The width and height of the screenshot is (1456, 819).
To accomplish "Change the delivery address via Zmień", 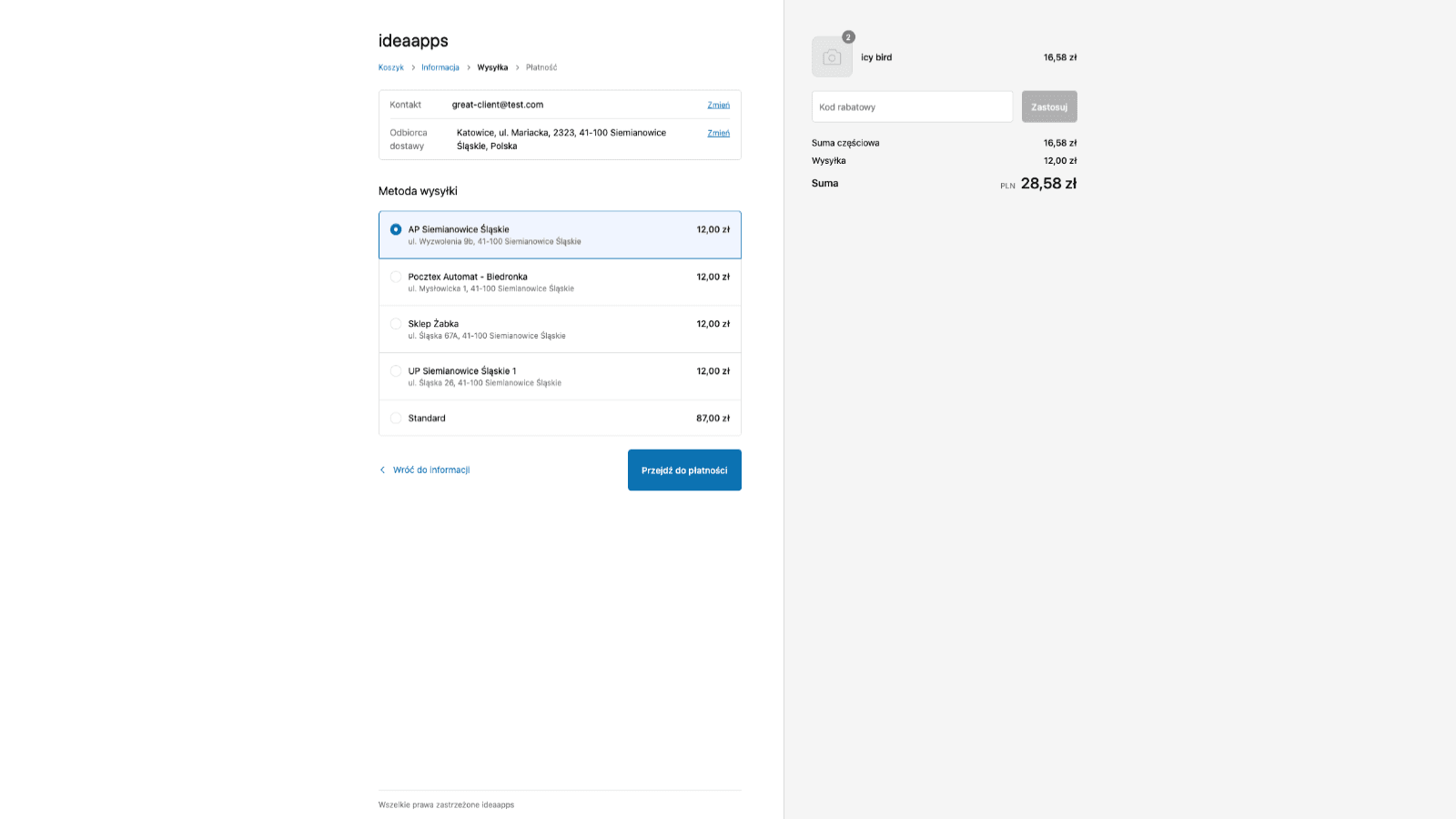I will pos(718,133).
